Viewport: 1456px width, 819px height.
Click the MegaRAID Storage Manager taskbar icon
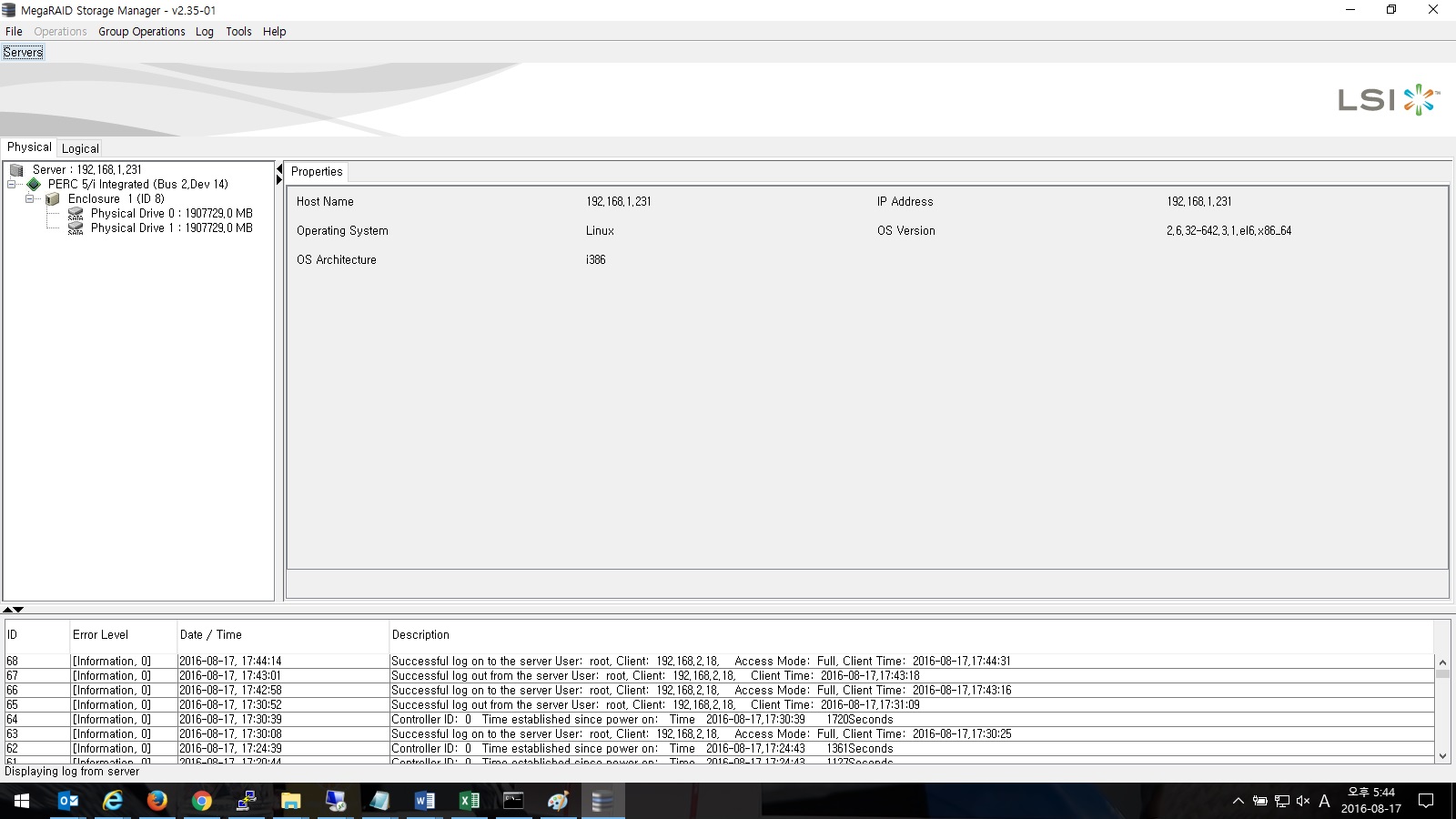(x=602, y=801)
